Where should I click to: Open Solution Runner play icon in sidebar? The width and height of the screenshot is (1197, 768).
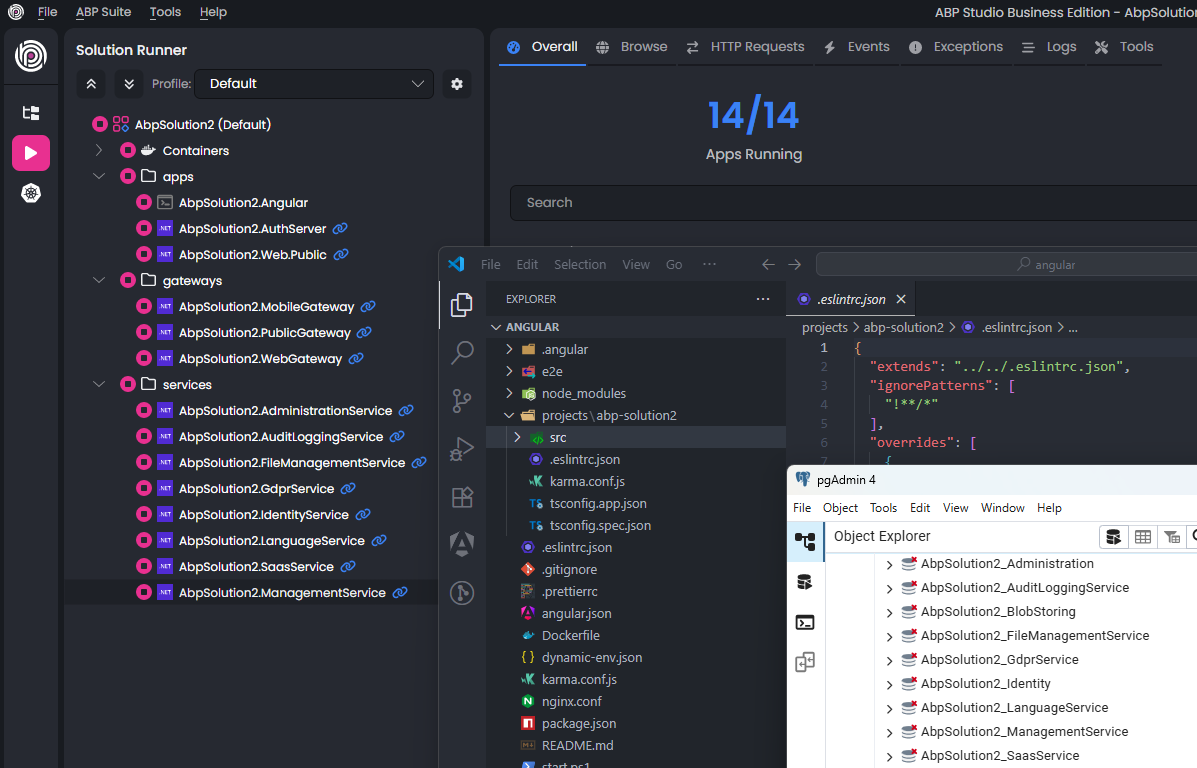31,153
